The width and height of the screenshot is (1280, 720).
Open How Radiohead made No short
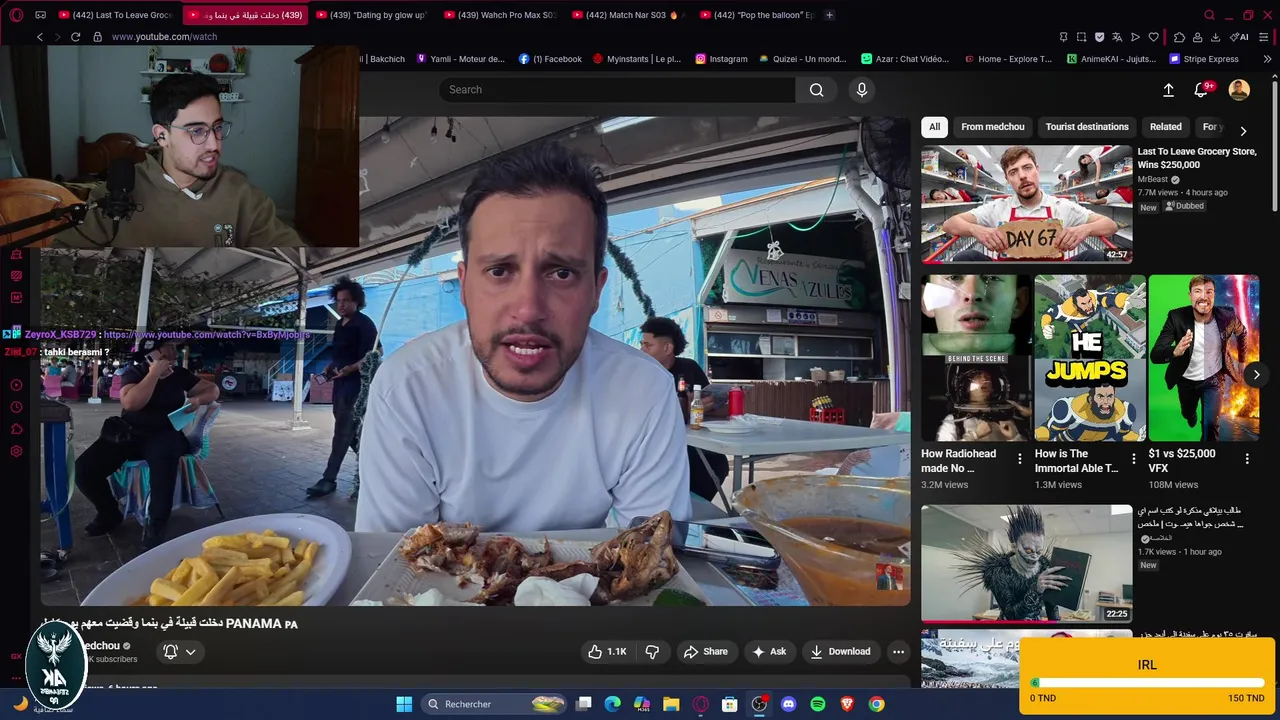tap(975, 358)
